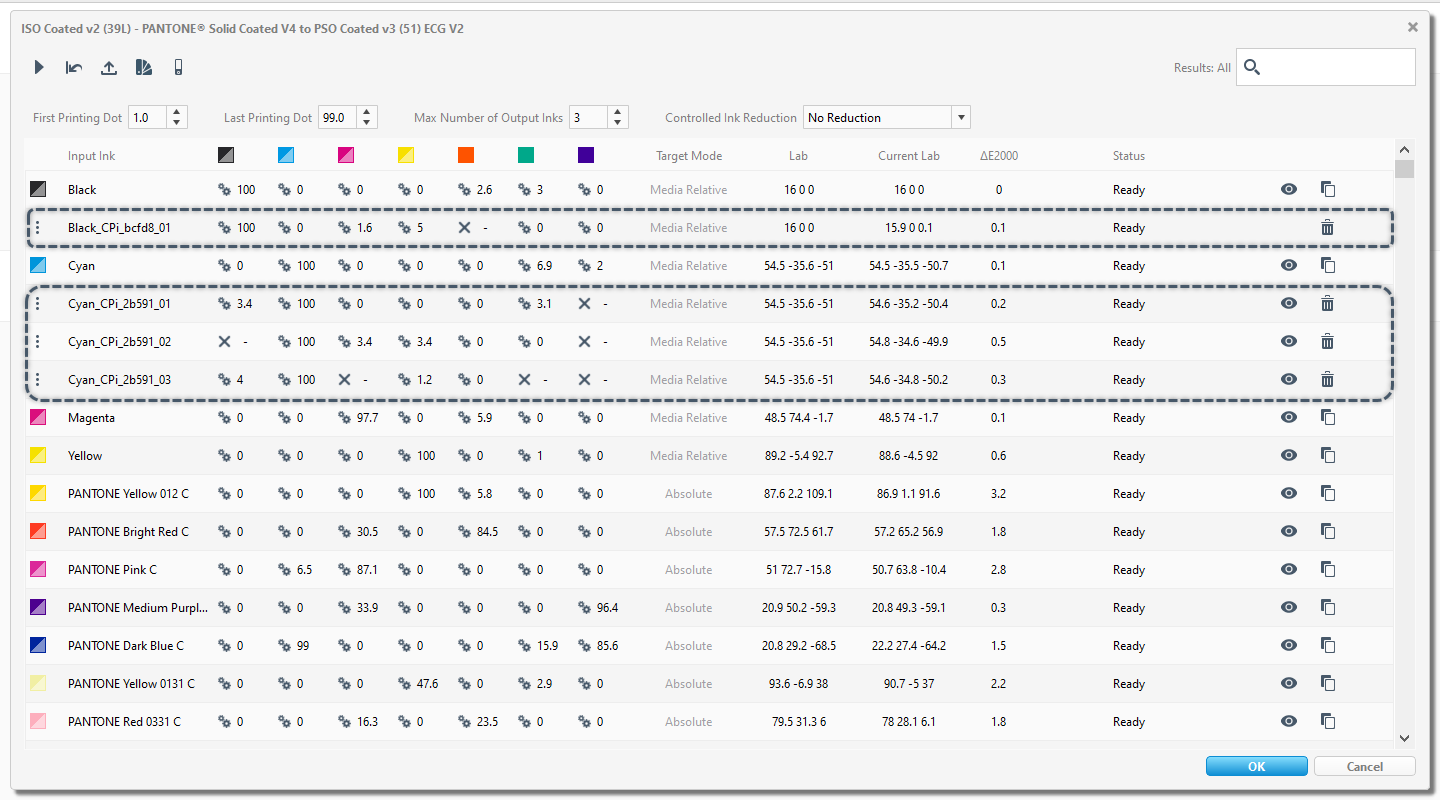Image resolution: width=1440 pixels, height=800 pixels.
Task: Click the orange channel header icon
Action: tap(466, 155)
